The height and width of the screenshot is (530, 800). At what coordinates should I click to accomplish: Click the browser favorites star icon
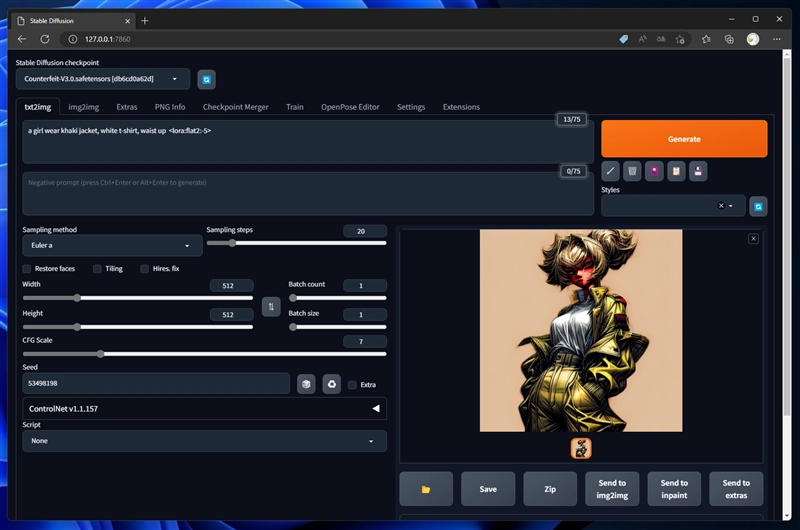pos(706,39)
